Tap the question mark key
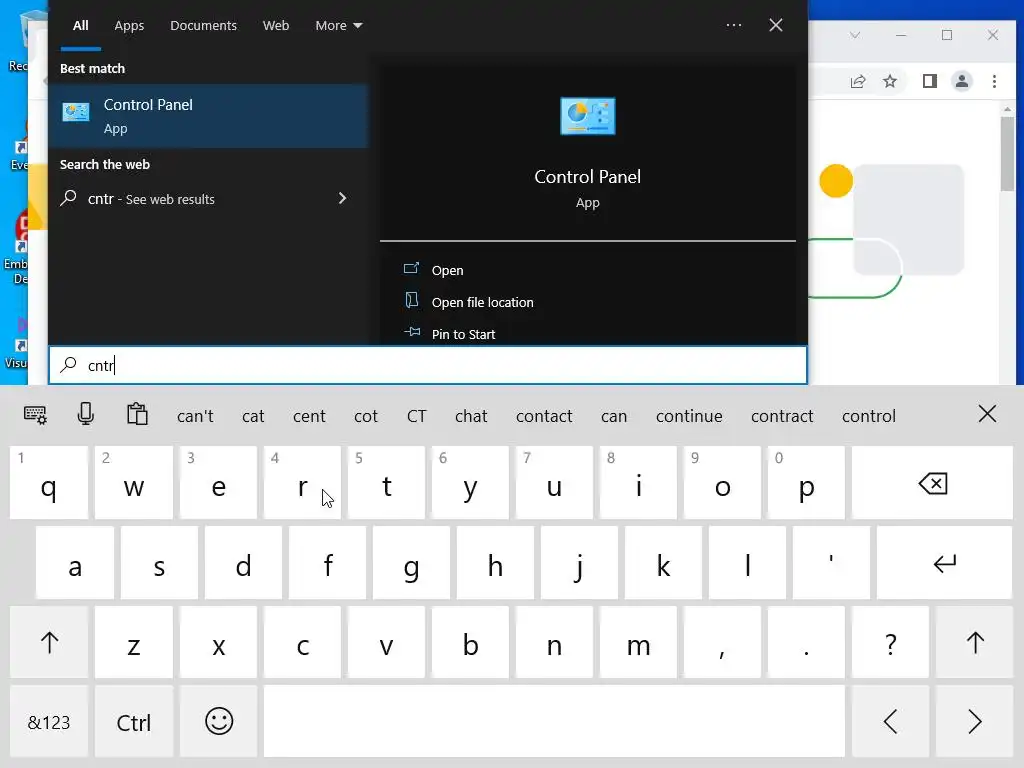This screenshot has width=1024, height=768. click(890, 643)
